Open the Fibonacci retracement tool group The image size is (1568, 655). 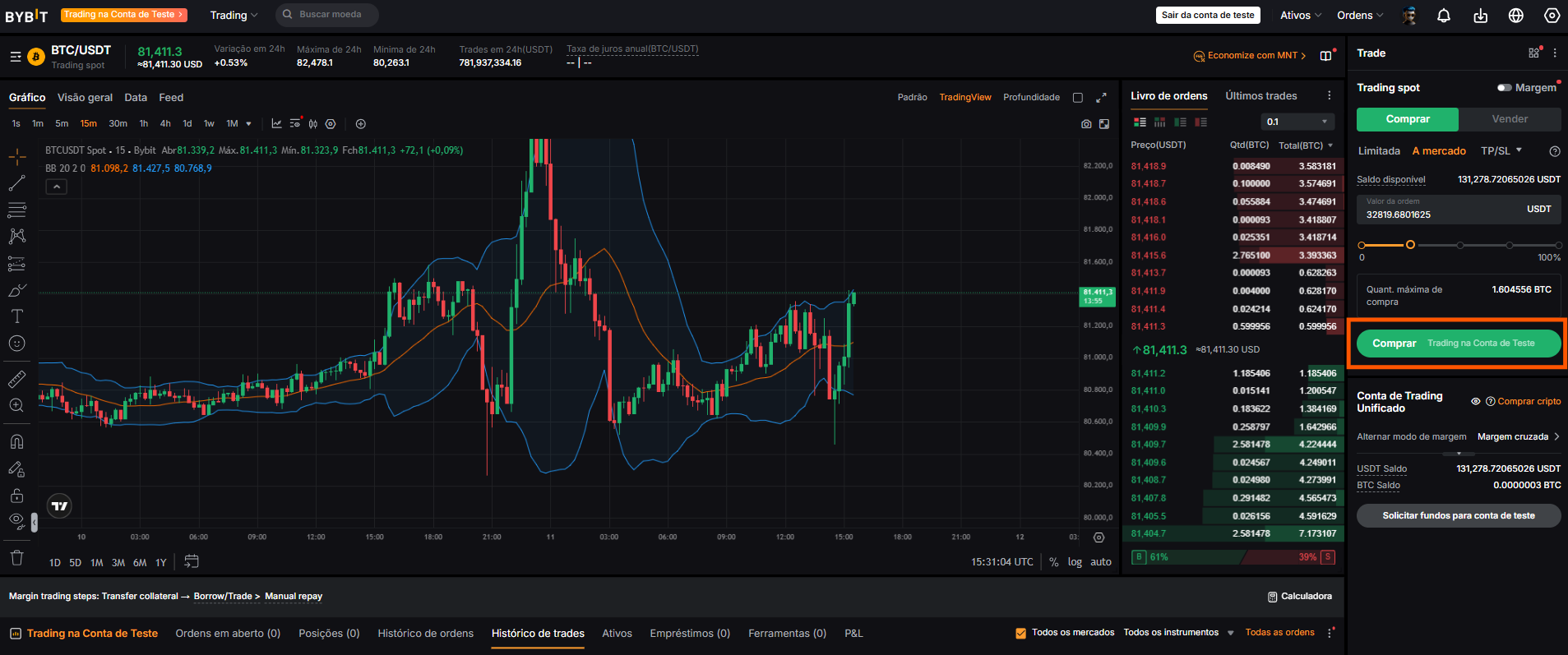pyautogui.click(x=16, y=210)
